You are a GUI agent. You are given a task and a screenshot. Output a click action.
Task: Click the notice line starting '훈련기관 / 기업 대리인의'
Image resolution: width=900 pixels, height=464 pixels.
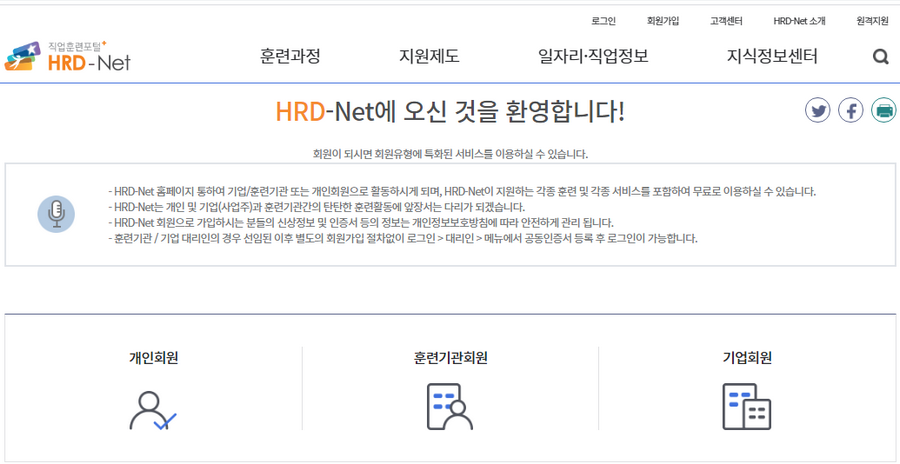point(403,239)
